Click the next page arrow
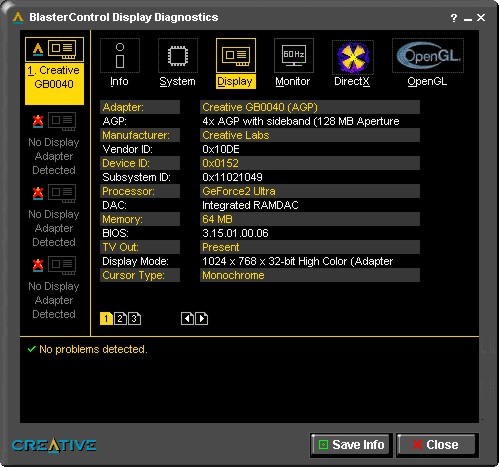The width and height of the screenshot is (499, 467). tap(201, 319)
